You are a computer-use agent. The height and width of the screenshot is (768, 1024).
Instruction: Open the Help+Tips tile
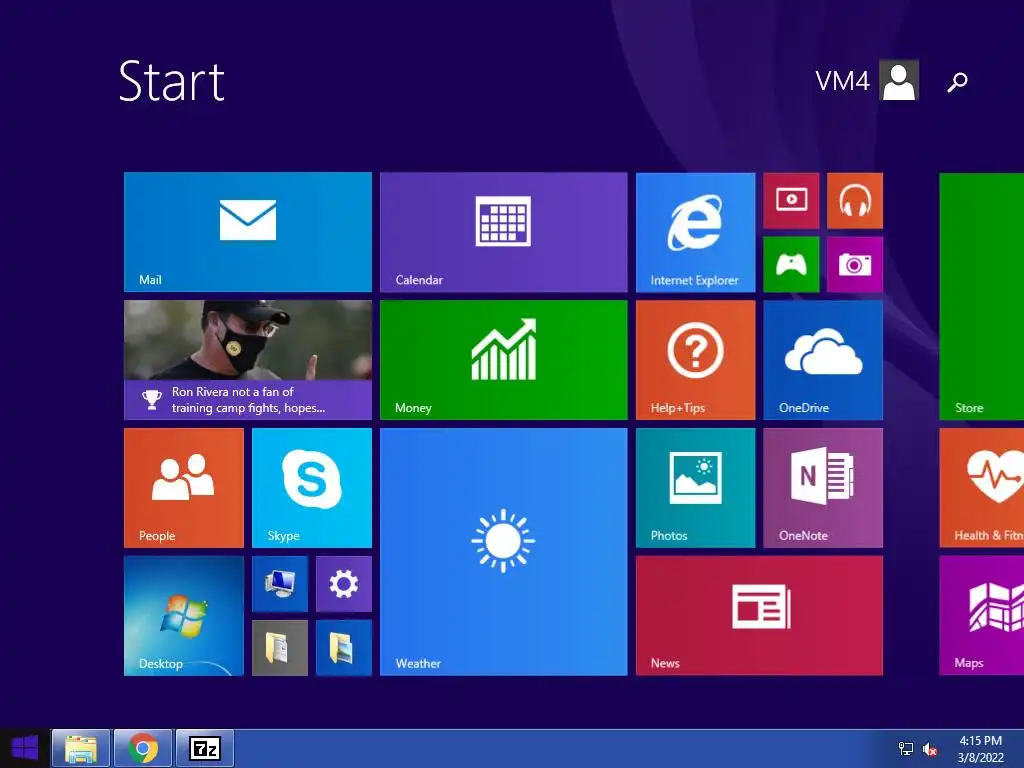(x=696, y=360)
